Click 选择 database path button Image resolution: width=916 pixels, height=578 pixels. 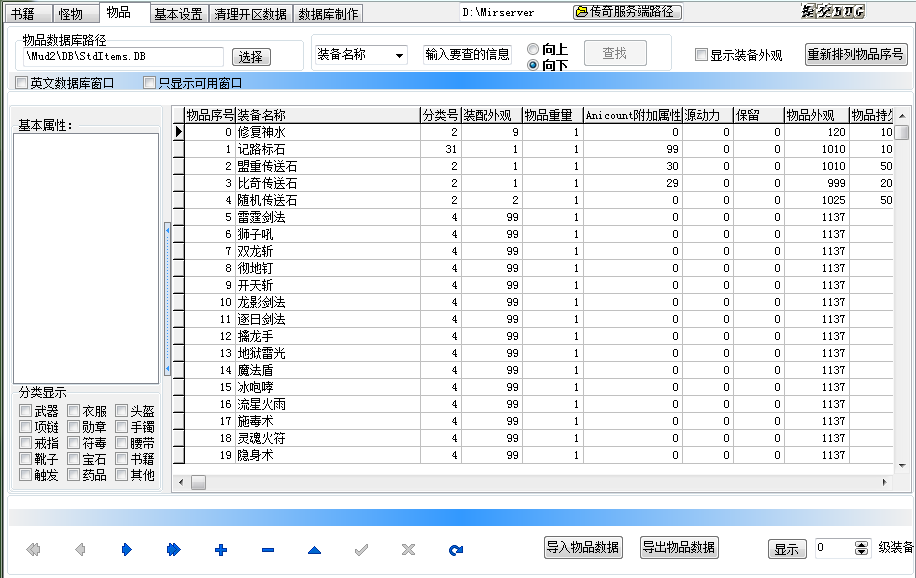(x=251, y=57)
